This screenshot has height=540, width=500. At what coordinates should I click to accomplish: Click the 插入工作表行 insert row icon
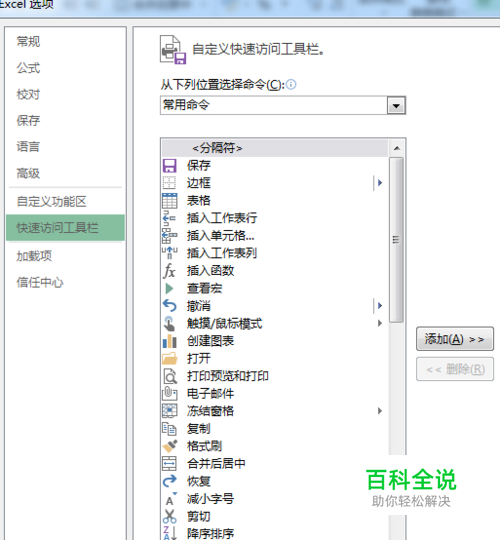coord(169,218)
